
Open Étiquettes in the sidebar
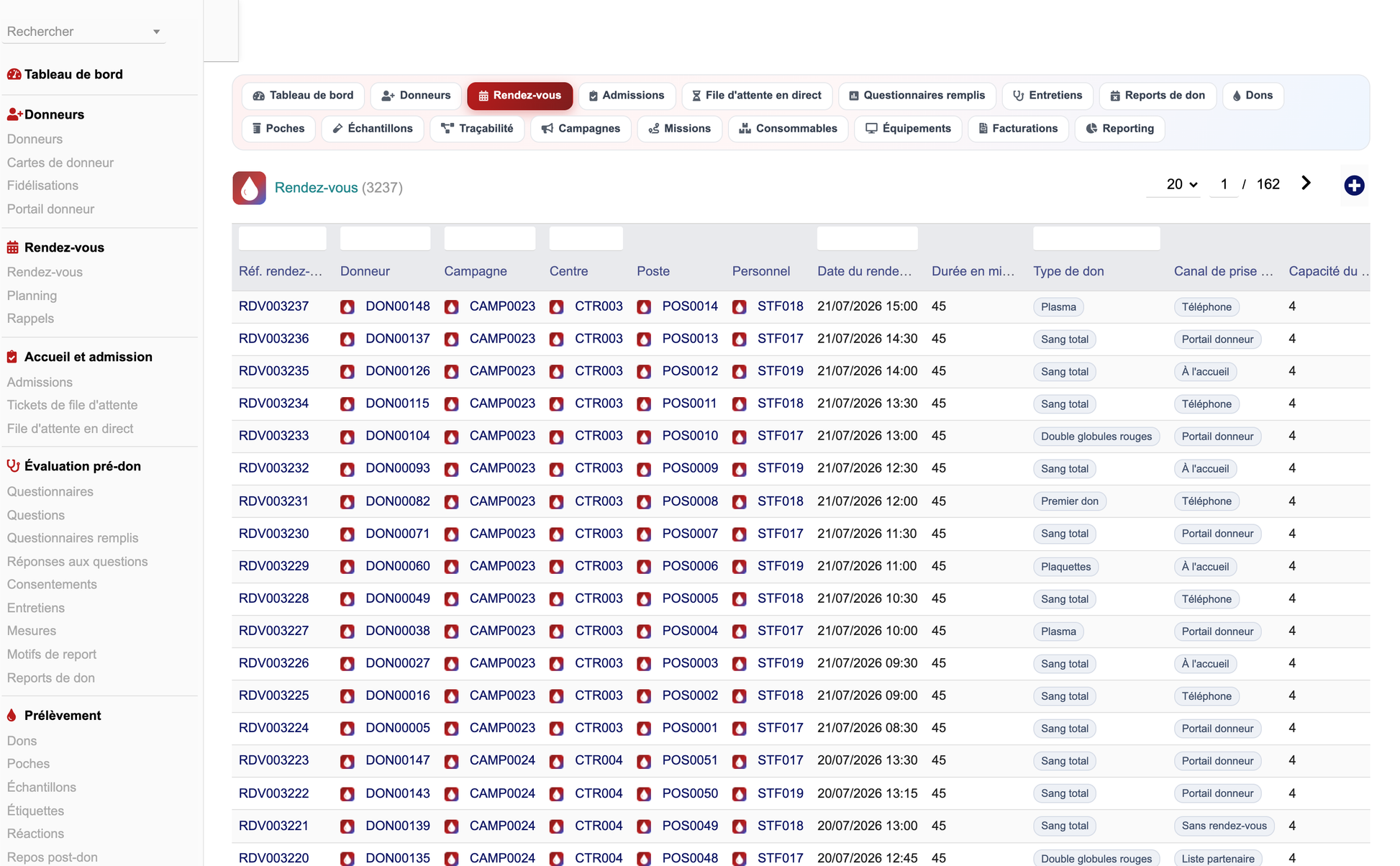[x=35, y=811]
